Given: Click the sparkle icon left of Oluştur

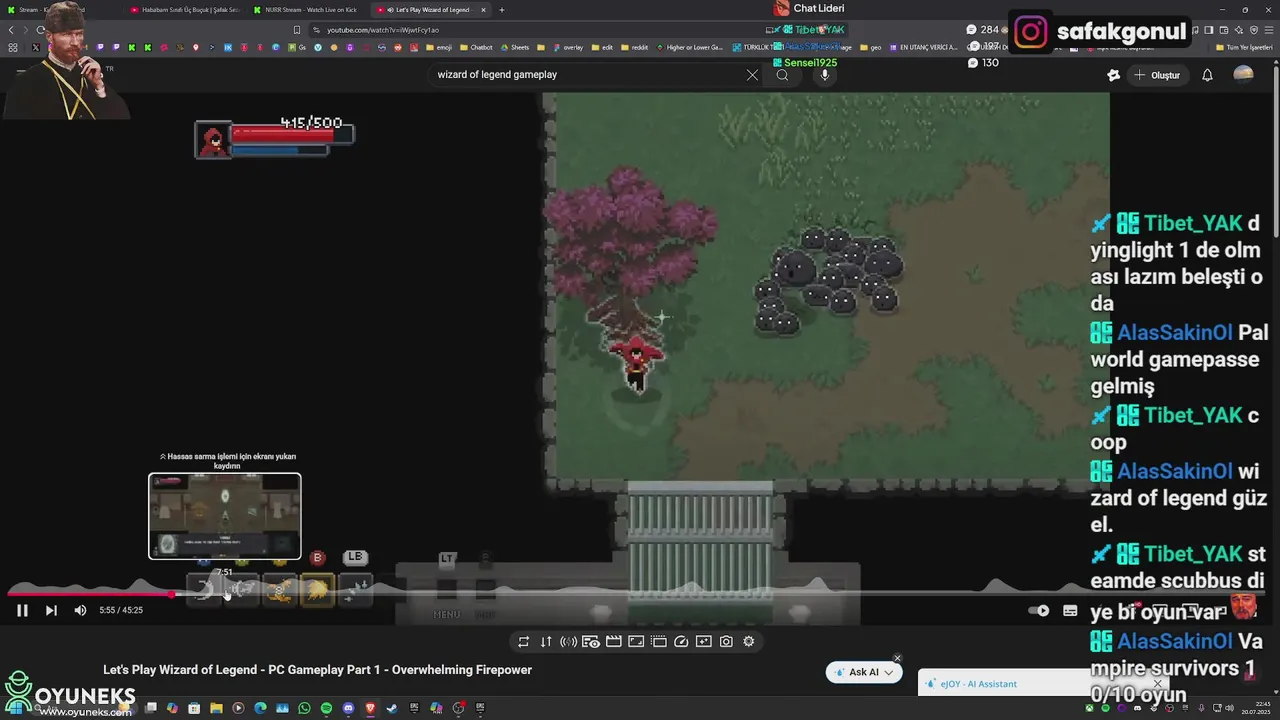Looking at the screenshot, I should tap(1113, 75).
